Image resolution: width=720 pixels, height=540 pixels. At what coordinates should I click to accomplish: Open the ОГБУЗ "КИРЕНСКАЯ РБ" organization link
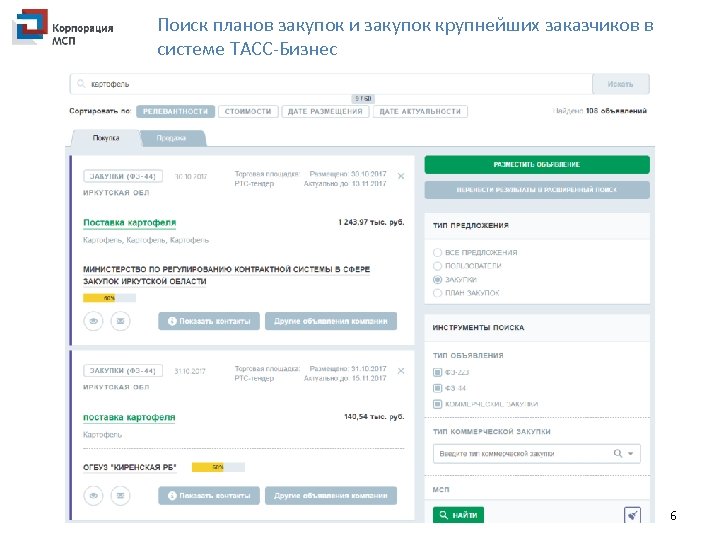pyautogui.click(x=129, y=467)
